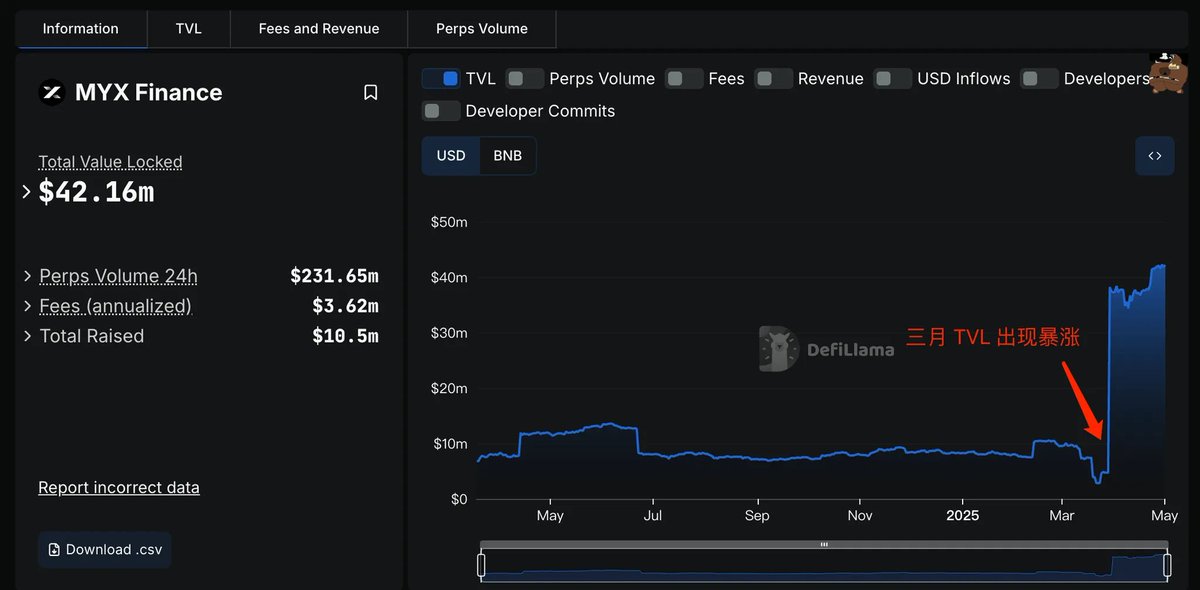Viewport: 1200px width, 590px height.
Task: Expand the Perps Volume 24h row
Action: (28, 276)
